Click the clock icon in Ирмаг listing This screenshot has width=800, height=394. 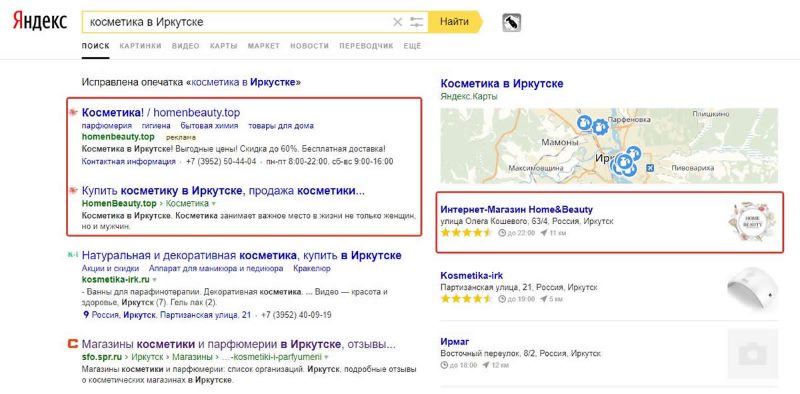tap(444, 365)
